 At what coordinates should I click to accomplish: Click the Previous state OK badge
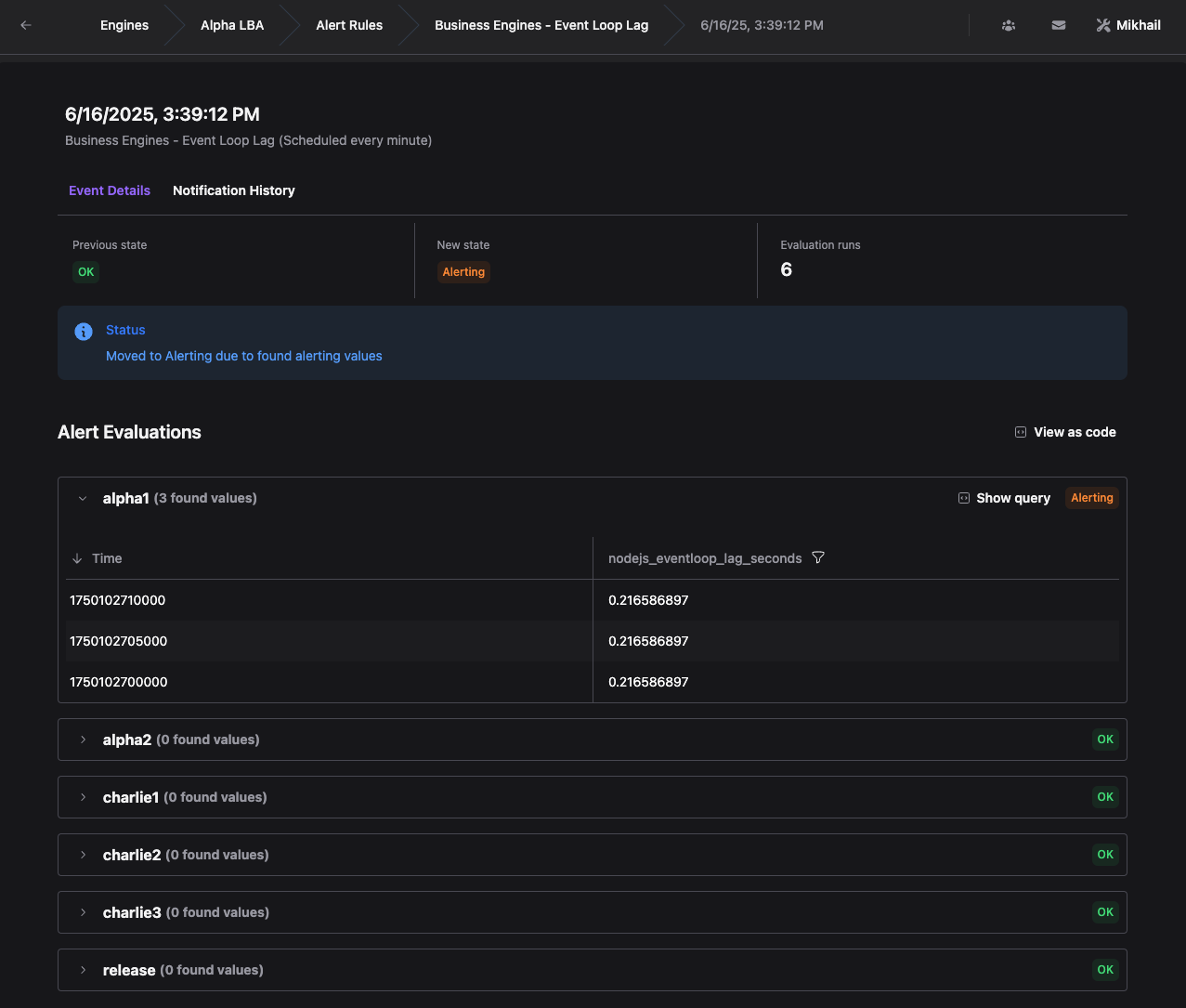[x=85, y=272]
